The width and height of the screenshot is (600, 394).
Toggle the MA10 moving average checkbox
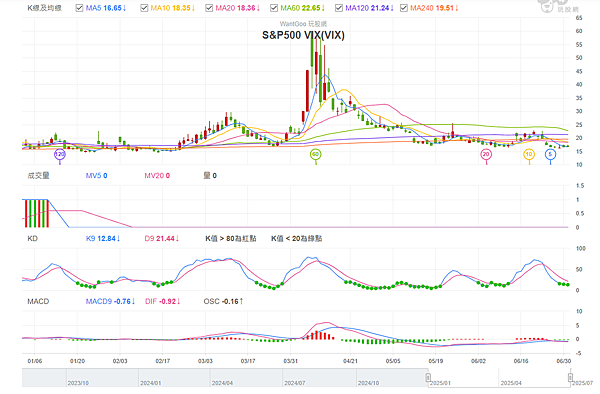click(x=144, y=8)
